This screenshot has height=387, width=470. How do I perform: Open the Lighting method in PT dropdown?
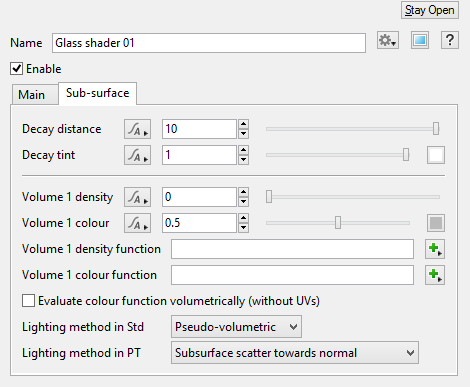click(295, 353)
